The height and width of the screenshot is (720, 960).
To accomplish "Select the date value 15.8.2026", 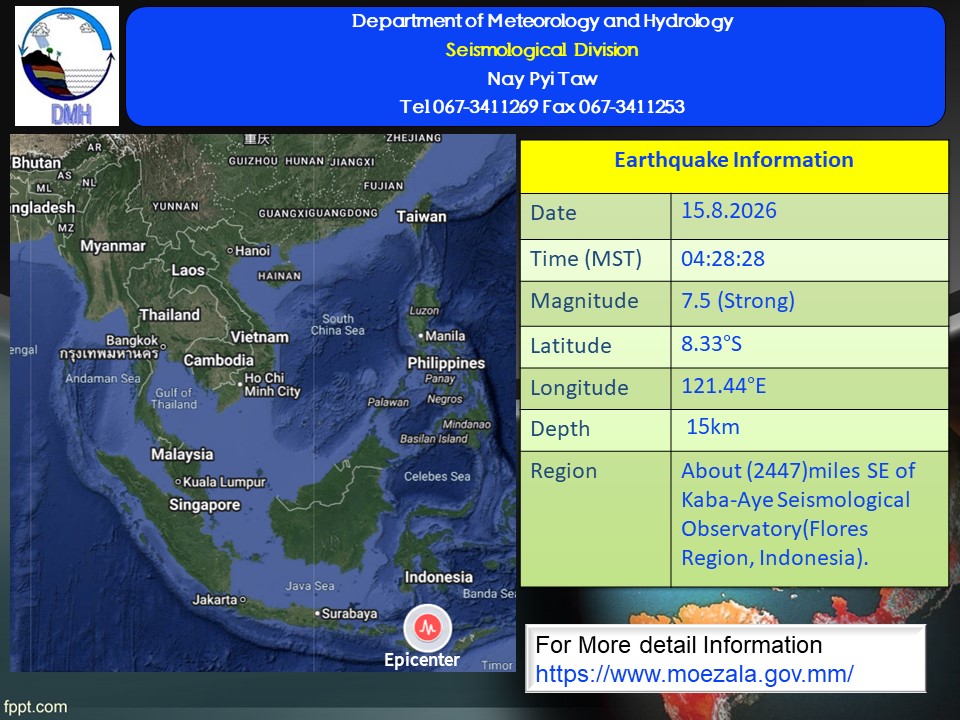I will tap(729, 211).
